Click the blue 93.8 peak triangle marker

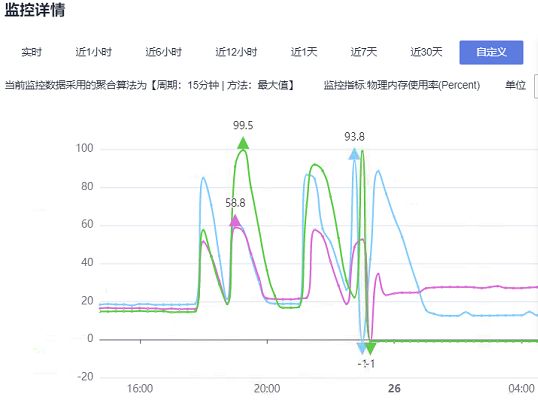click(354, 154)
